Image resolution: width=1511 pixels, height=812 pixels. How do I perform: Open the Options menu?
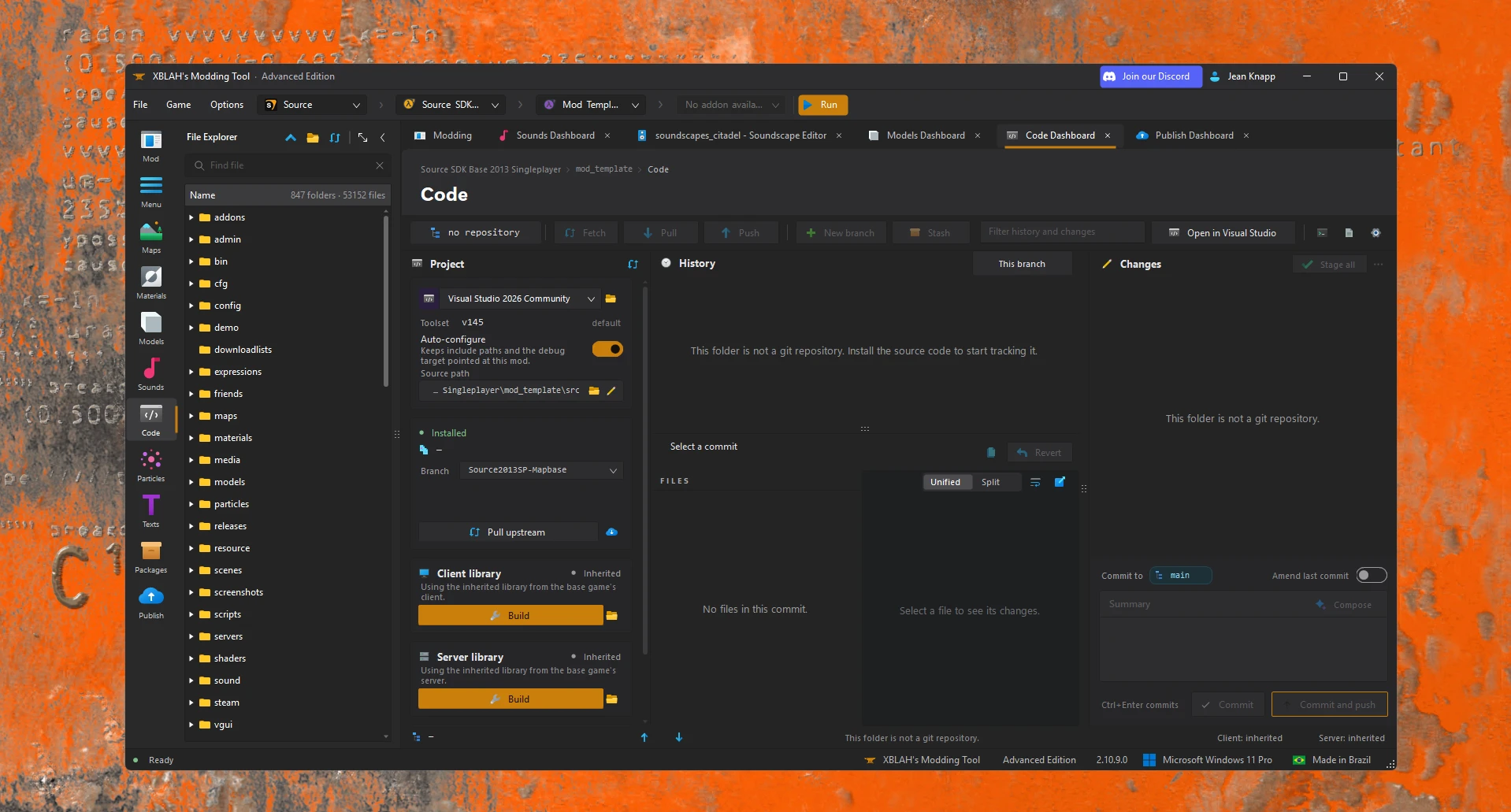click(x=227, y=105)
